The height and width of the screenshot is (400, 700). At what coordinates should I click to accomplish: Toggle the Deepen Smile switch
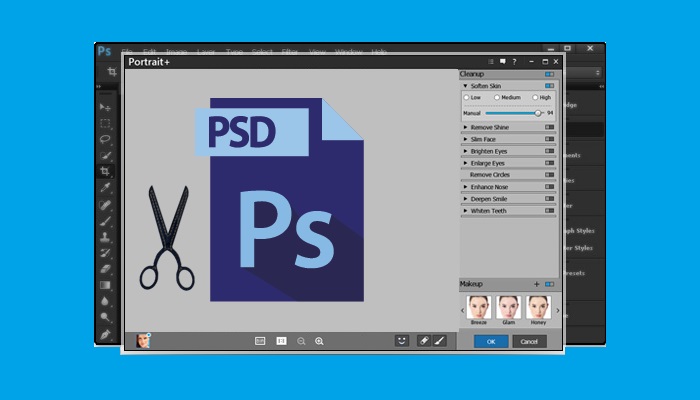550,199
